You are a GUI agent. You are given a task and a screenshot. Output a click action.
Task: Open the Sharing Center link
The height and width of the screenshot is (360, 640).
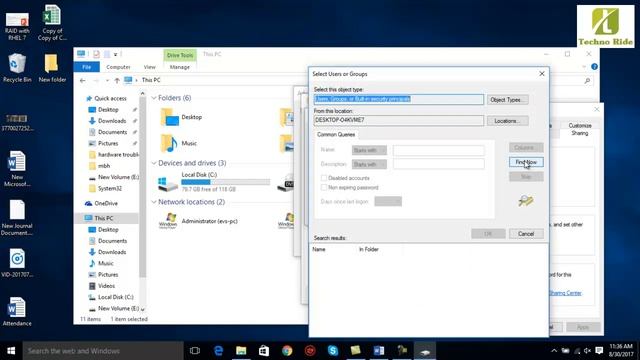565,293
